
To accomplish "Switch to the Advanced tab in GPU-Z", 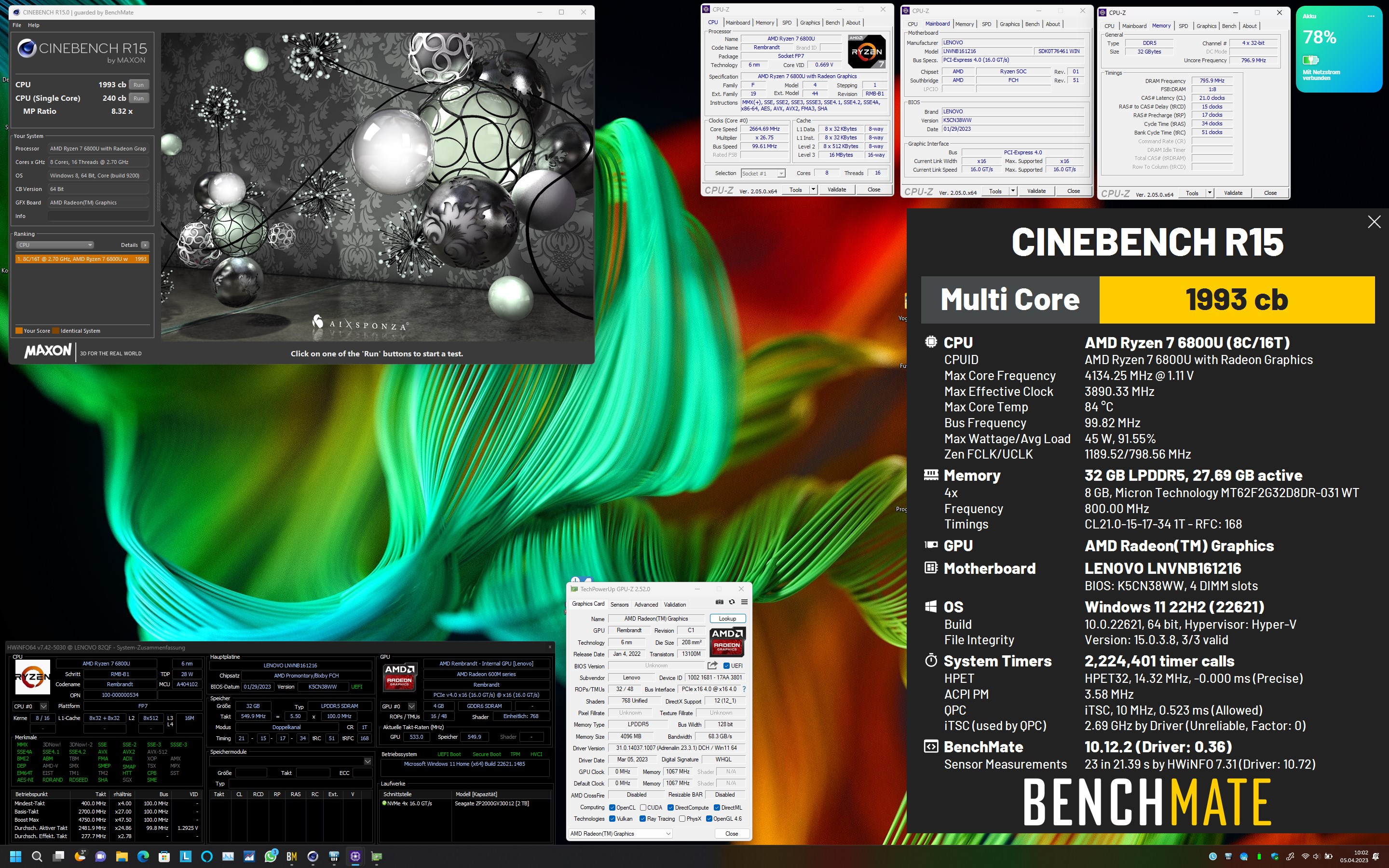I will coord(646,605).
